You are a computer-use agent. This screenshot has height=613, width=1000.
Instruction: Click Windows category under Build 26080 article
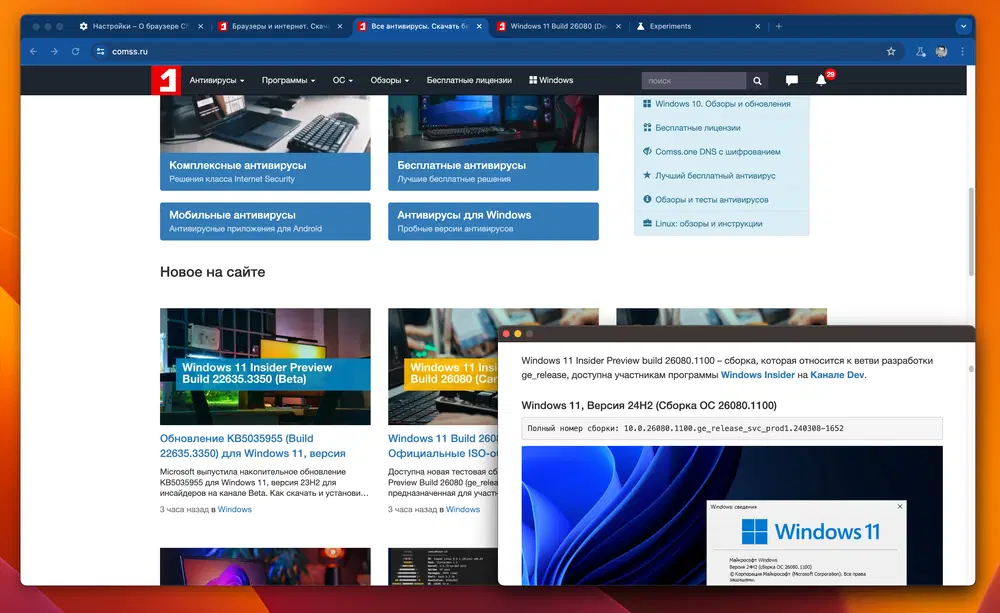[x=463, y=509]
